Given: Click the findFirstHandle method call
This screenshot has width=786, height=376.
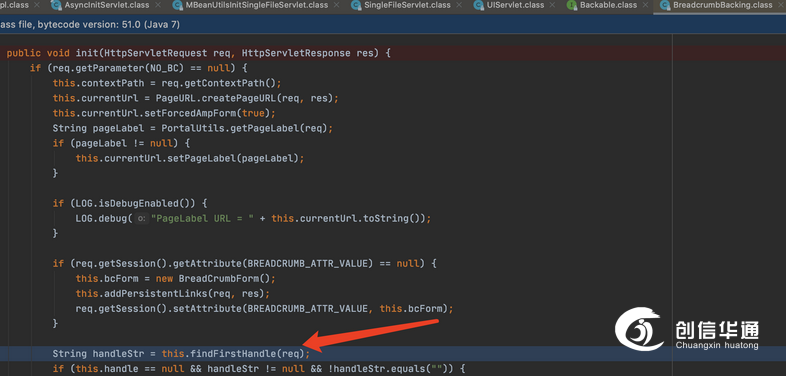Looking at the screenshot, I should (234, 354).
